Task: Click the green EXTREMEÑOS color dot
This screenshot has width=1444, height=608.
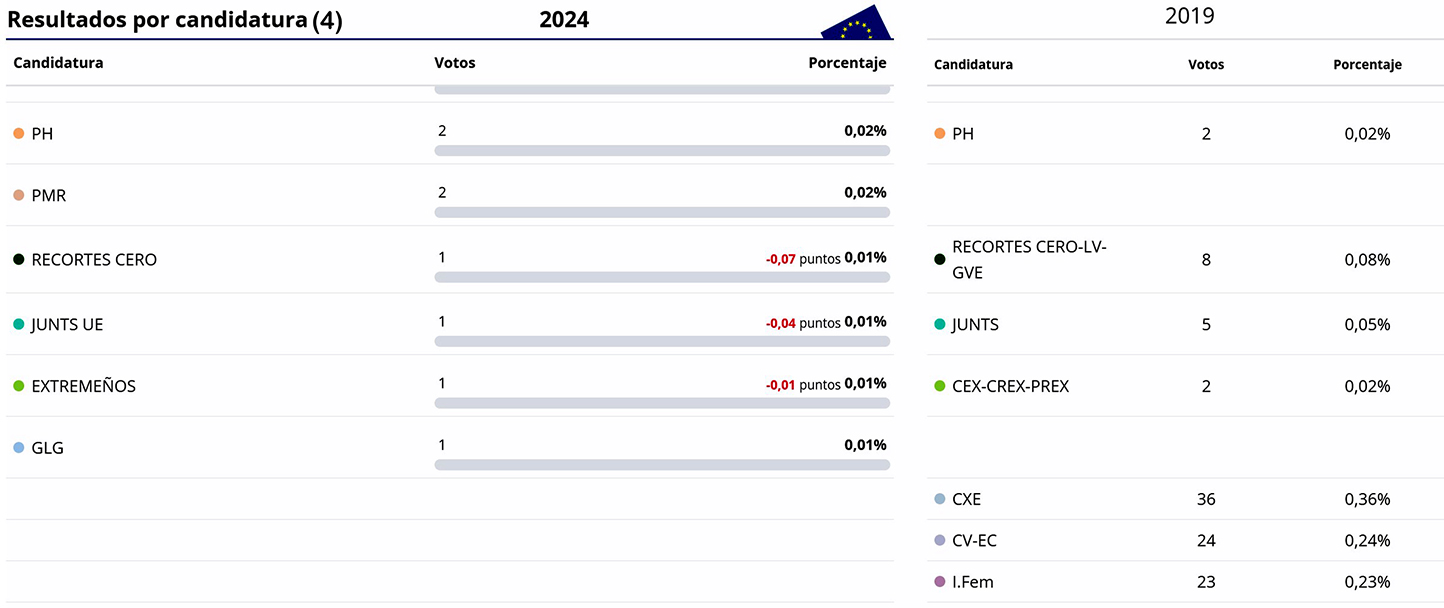Action: pos(18,386)
